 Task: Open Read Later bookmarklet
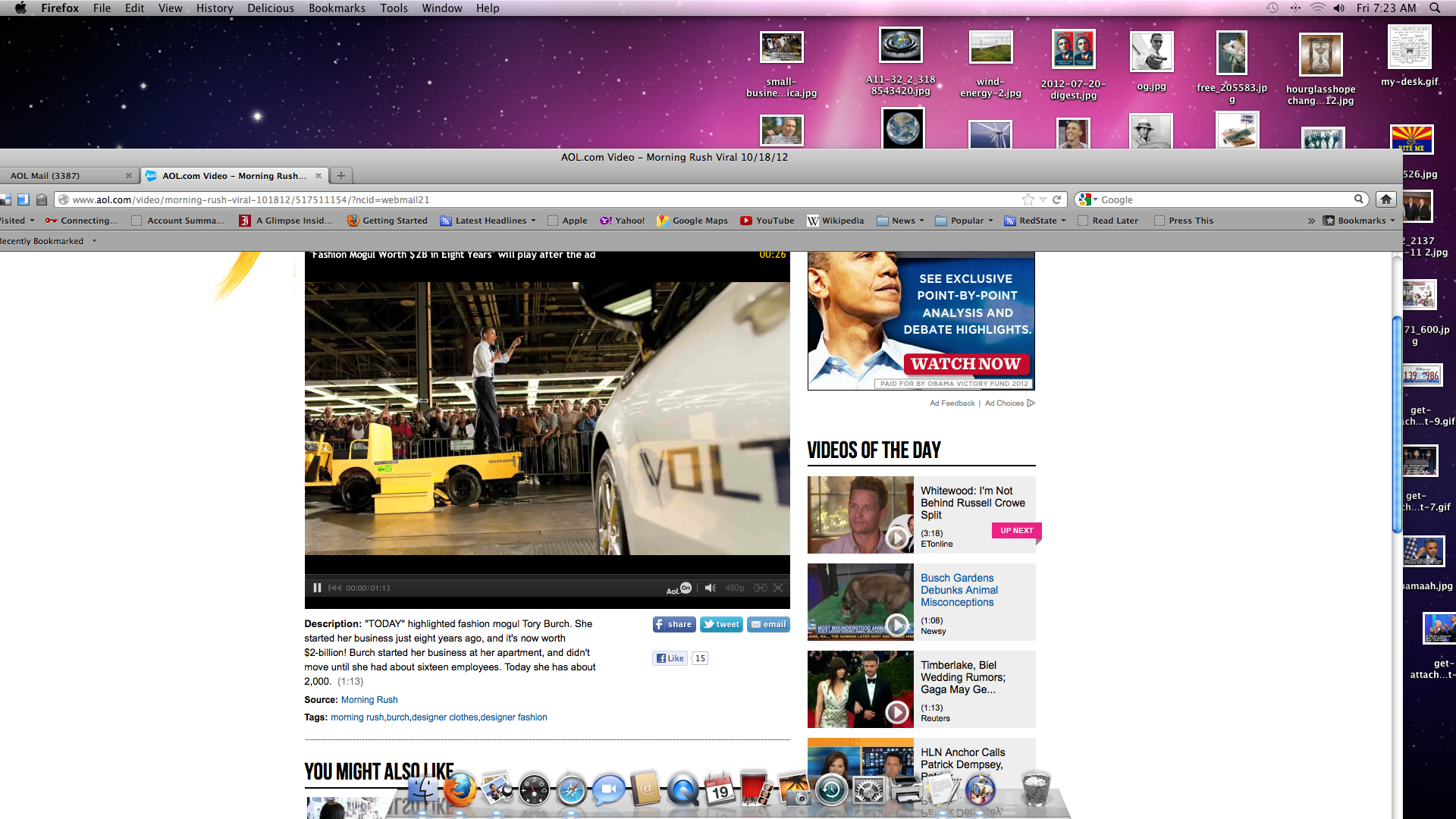coord(1108,221)
